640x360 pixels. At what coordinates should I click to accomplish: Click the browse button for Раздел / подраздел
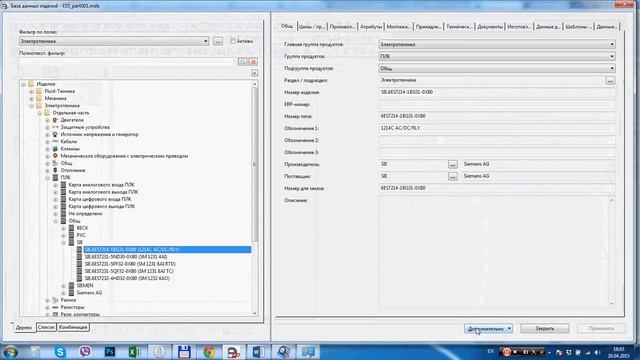point(610,81)
